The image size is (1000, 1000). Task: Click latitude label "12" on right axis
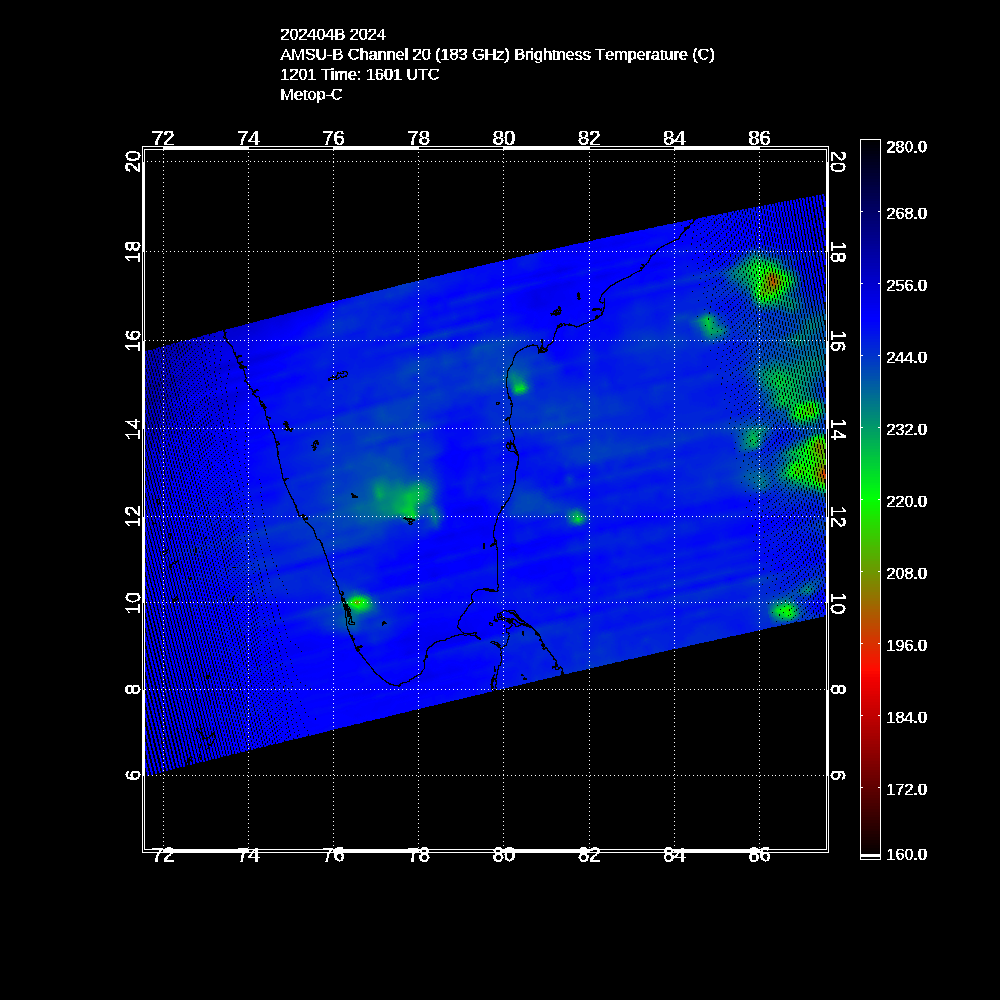tap(839, 517)
